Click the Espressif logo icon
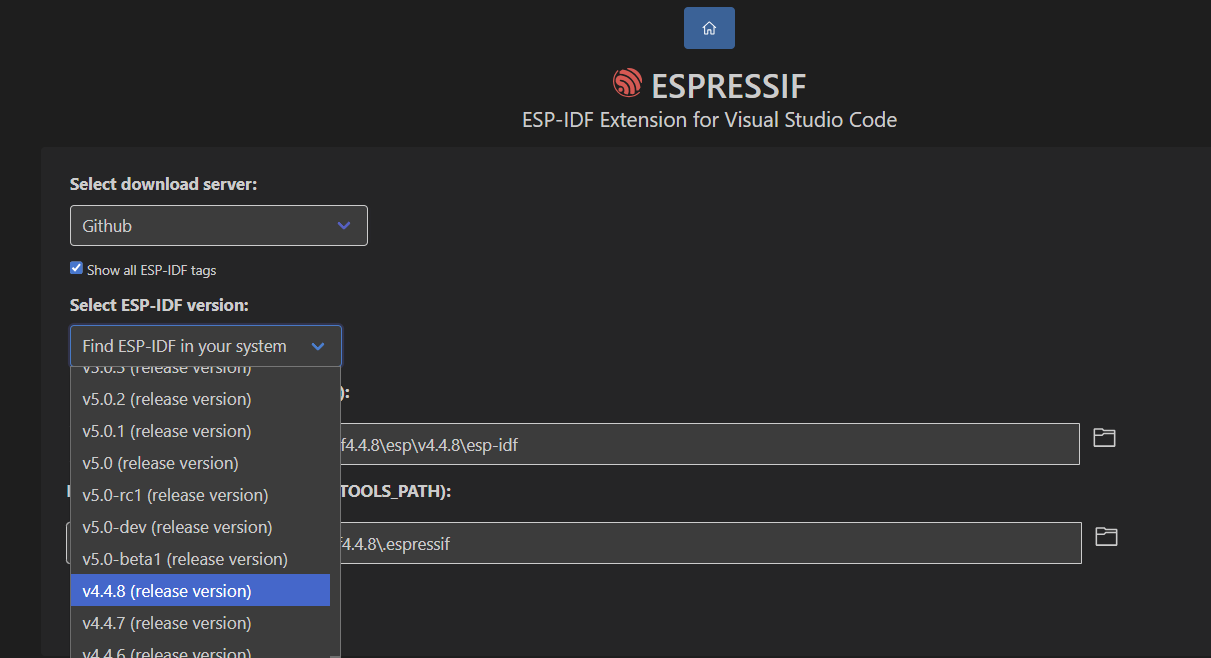This screenshot has width=1211, height=658. click(x=627, y=84)
